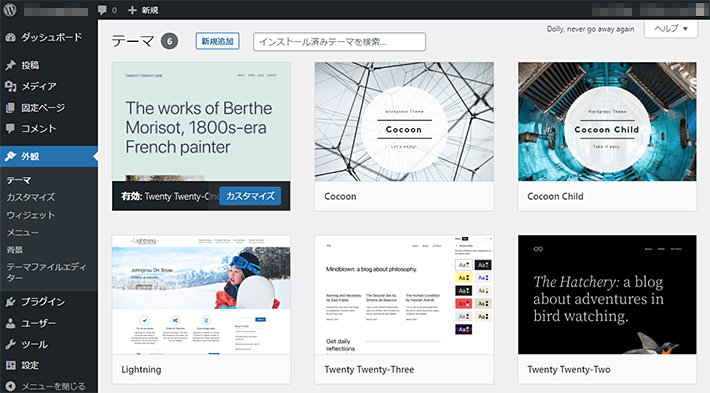Expand the ヘルプ dropdown
This screenshot has width=710, height=393.
coord(671,29)
